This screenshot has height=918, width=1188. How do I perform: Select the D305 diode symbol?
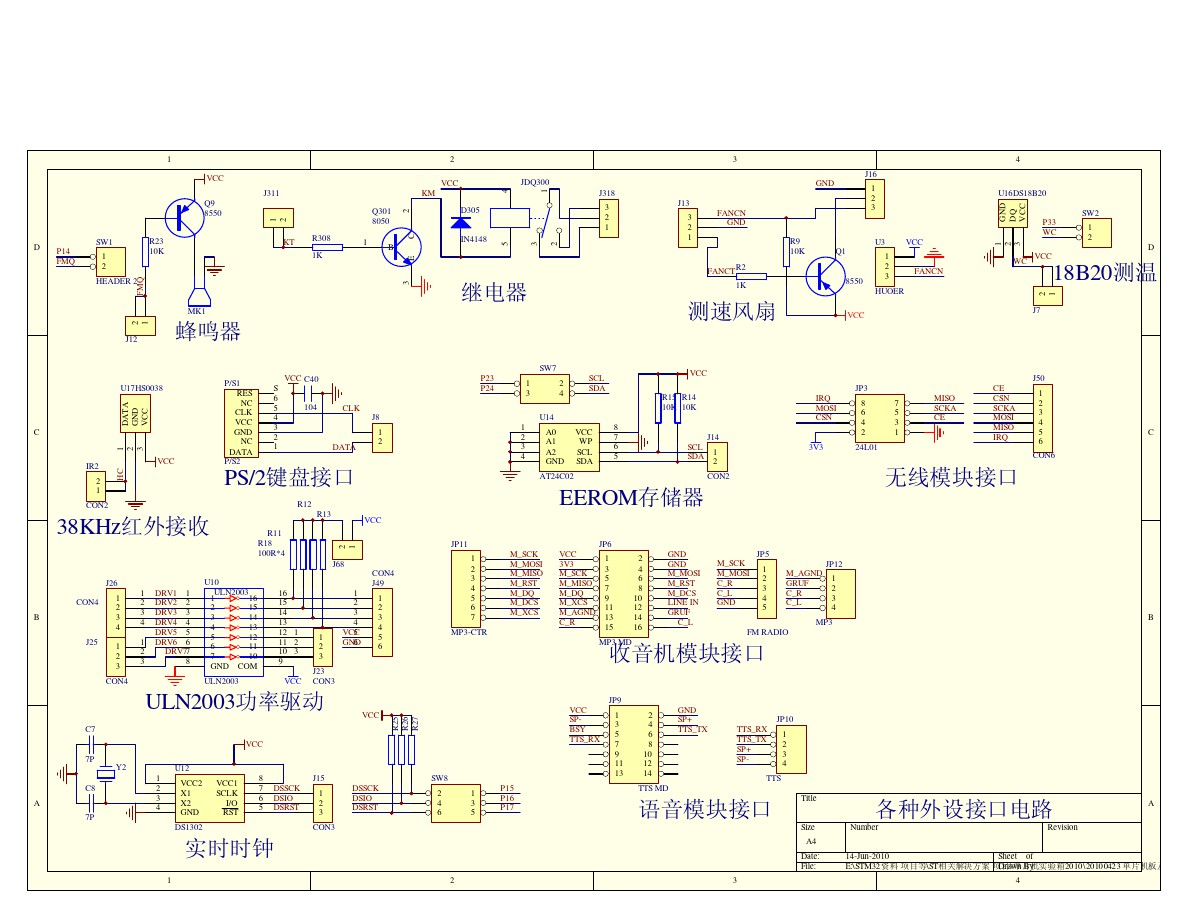pos(461,223)
